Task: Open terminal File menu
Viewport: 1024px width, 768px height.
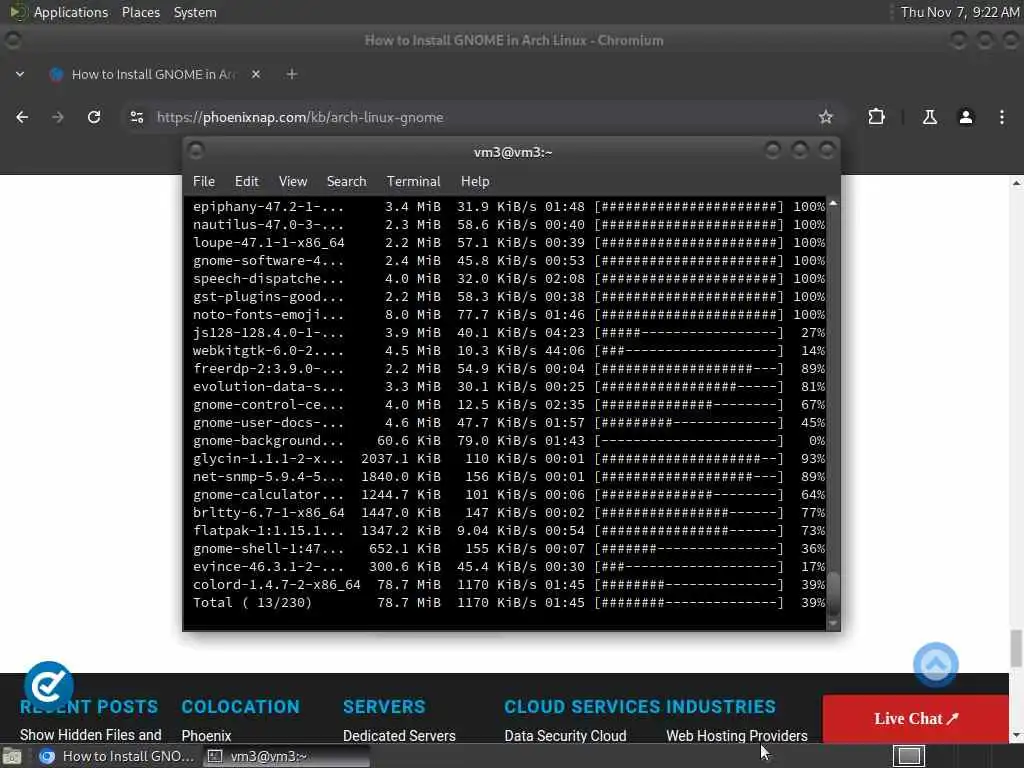Action: coord(204,181)
